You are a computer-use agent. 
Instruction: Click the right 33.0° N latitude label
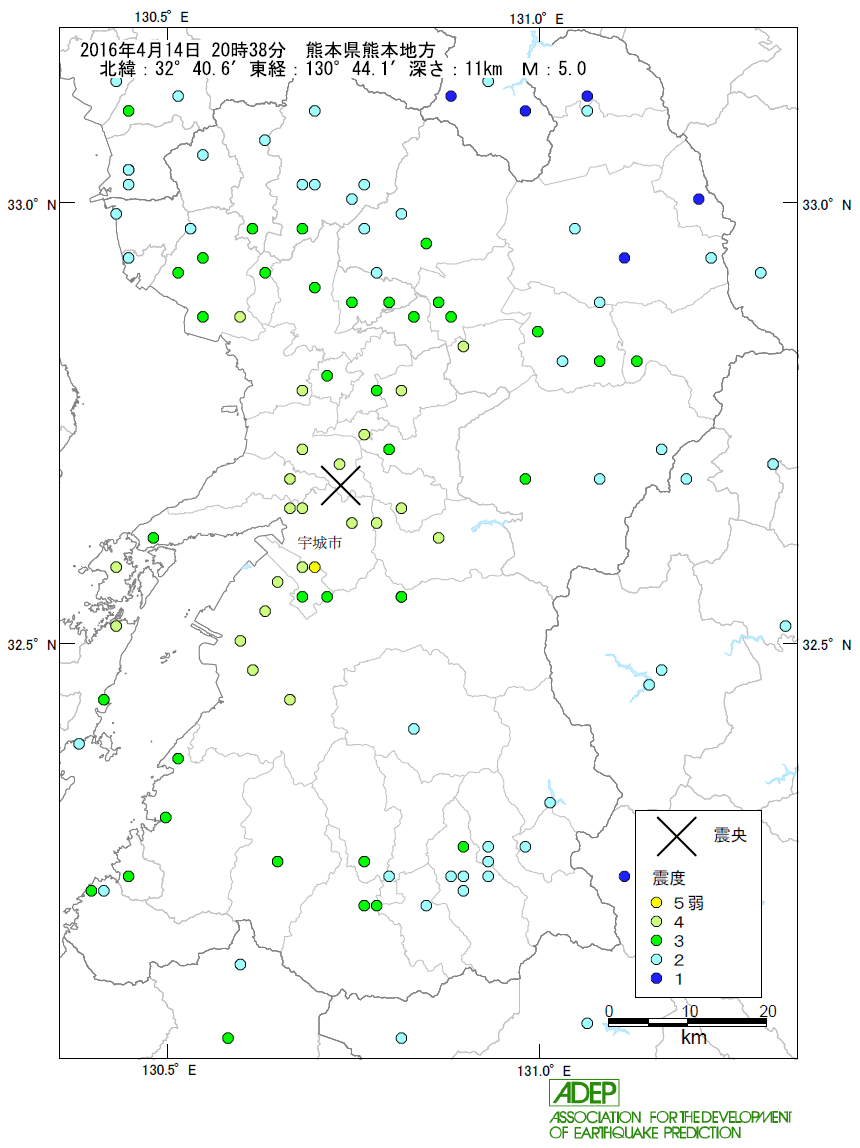(826, 204)
